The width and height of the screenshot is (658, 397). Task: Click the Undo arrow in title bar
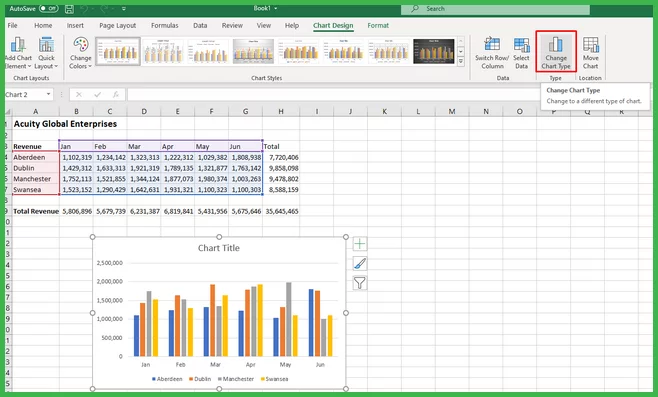coord(84,9)
